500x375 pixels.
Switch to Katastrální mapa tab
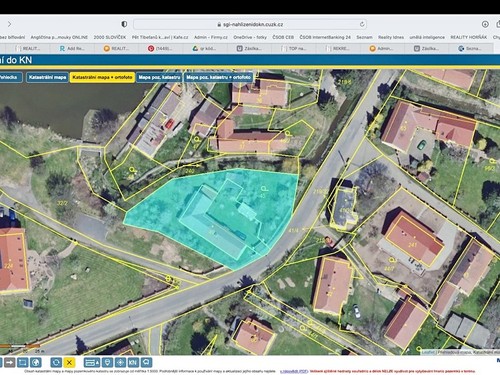(x=47, y=77)
